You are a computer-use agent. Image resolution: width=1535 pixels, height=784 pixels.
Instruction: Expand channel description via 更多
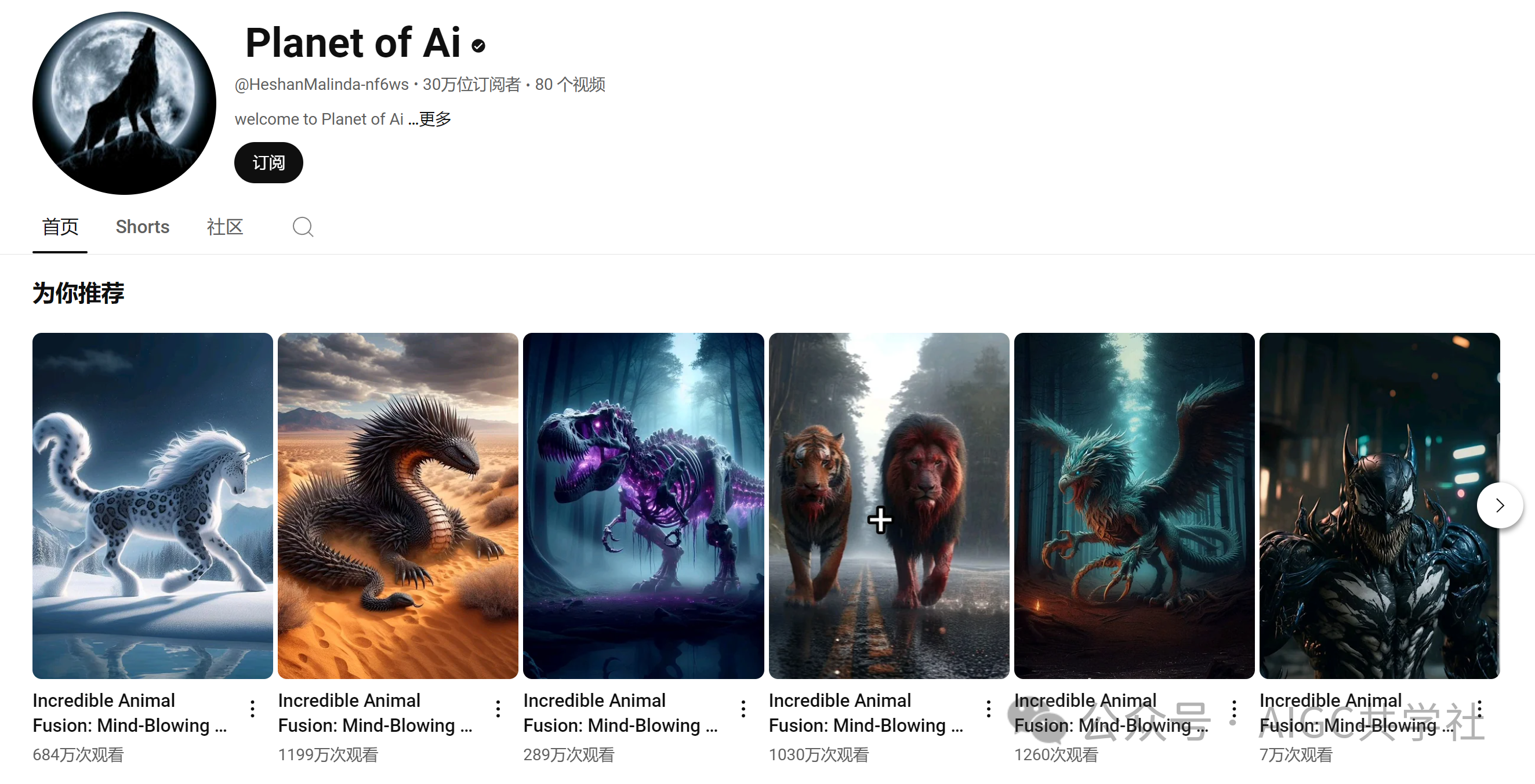click(435, 119)
